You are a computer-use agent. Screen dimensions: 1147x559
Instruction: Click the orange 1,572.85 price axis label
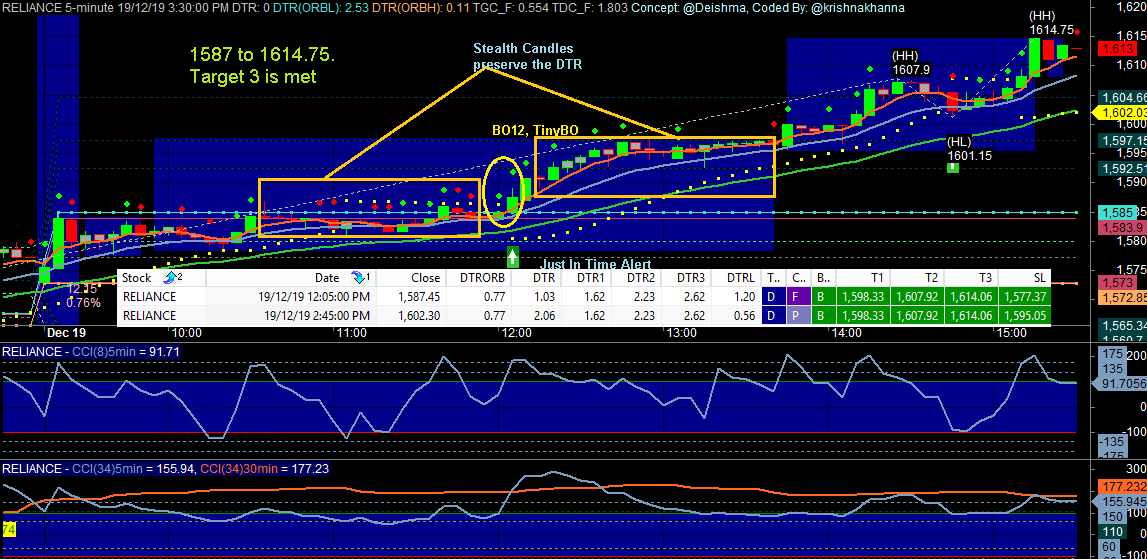[1123, 297]
